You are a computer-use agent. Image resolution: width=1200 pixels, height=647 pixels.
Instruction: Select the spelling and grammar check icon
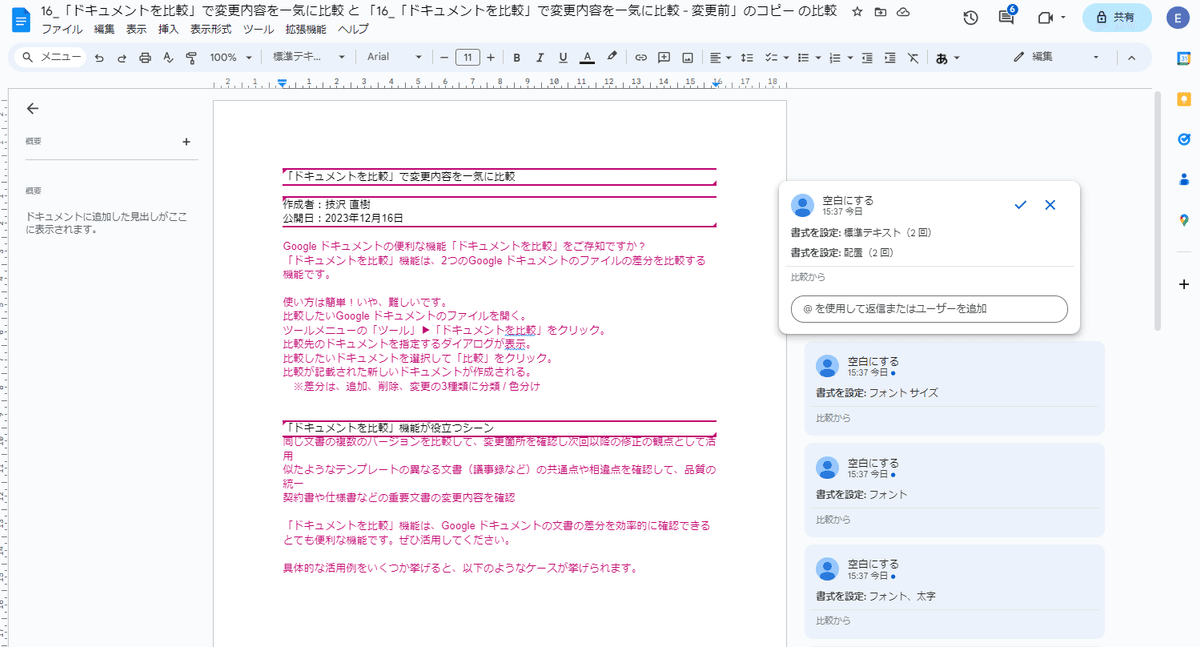tap(167, 57)
